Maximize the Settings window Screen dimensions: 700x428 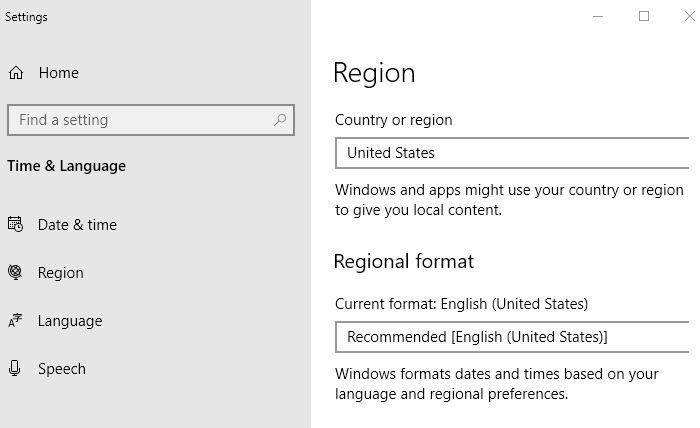(x=644, y=16)
